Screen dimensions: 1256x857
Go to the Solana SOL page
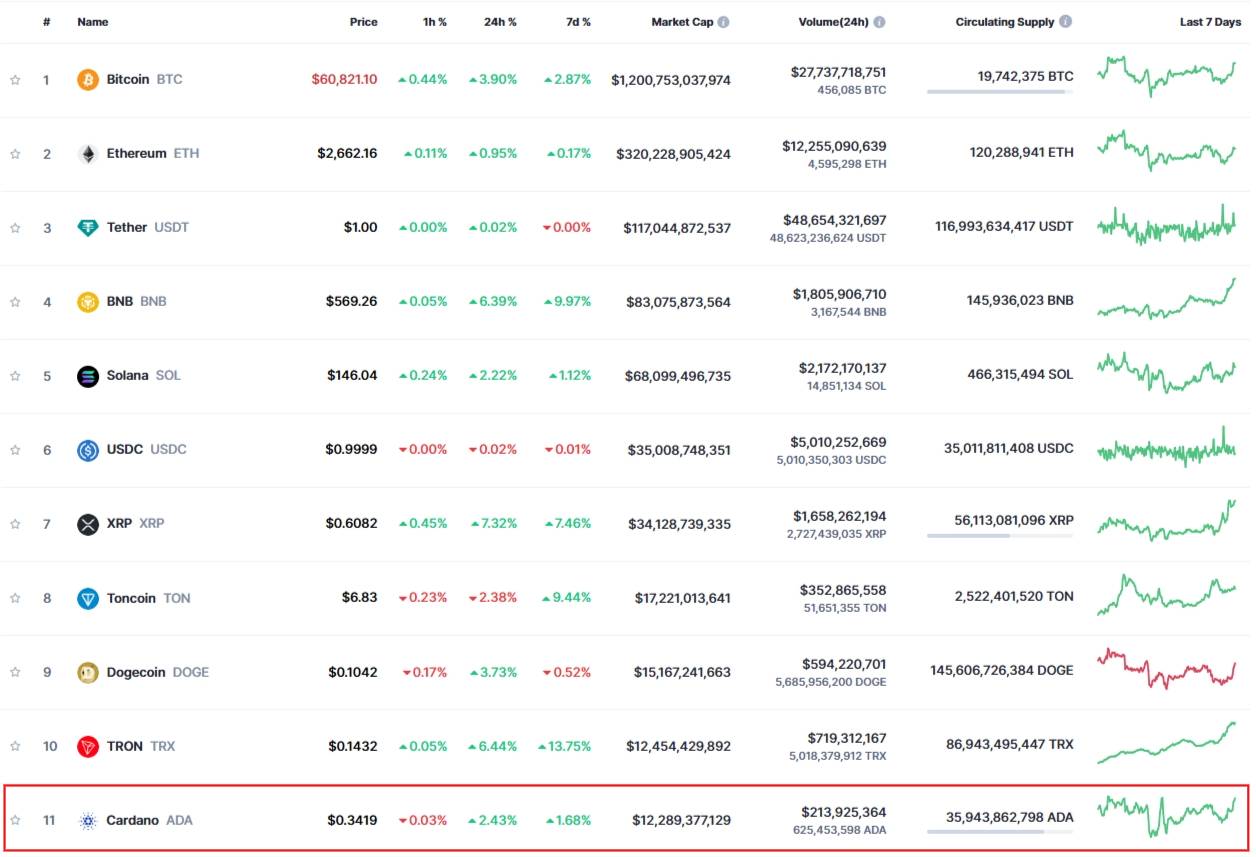click(x=144, y=376)
